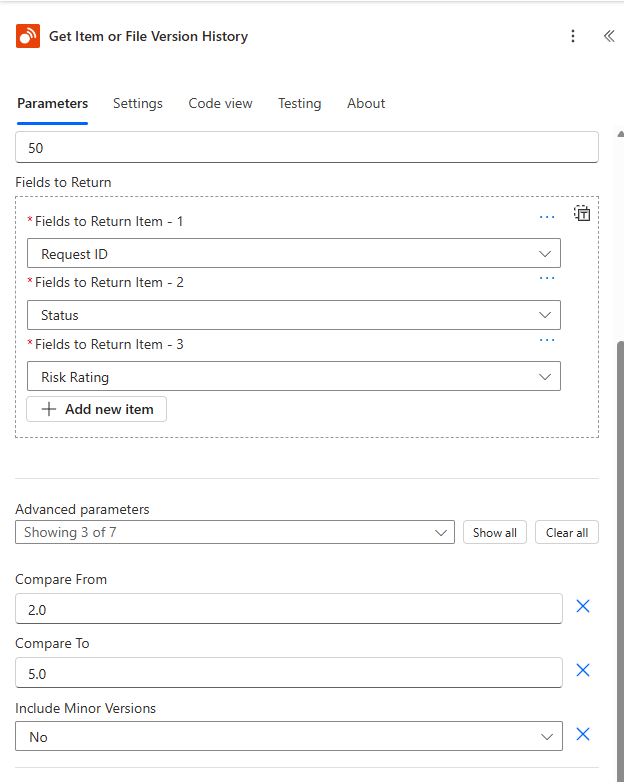Expand the Request ID field dropdown

[x=294, y=253]
